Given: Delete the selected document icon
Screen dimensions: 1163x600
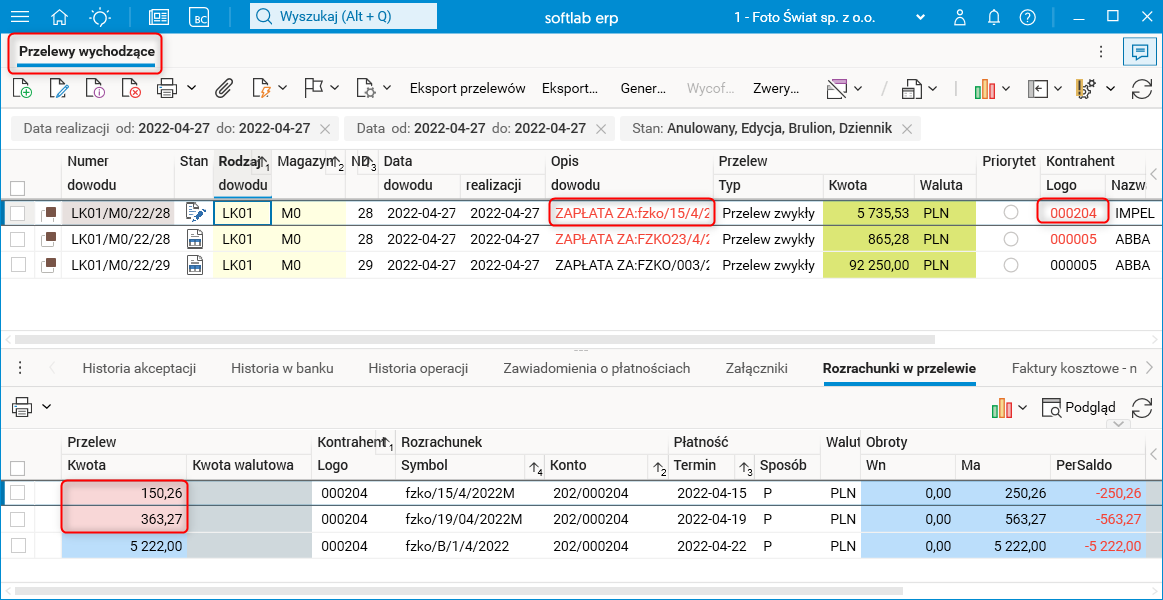Looking at the screenshot, I should pos(131,89).
